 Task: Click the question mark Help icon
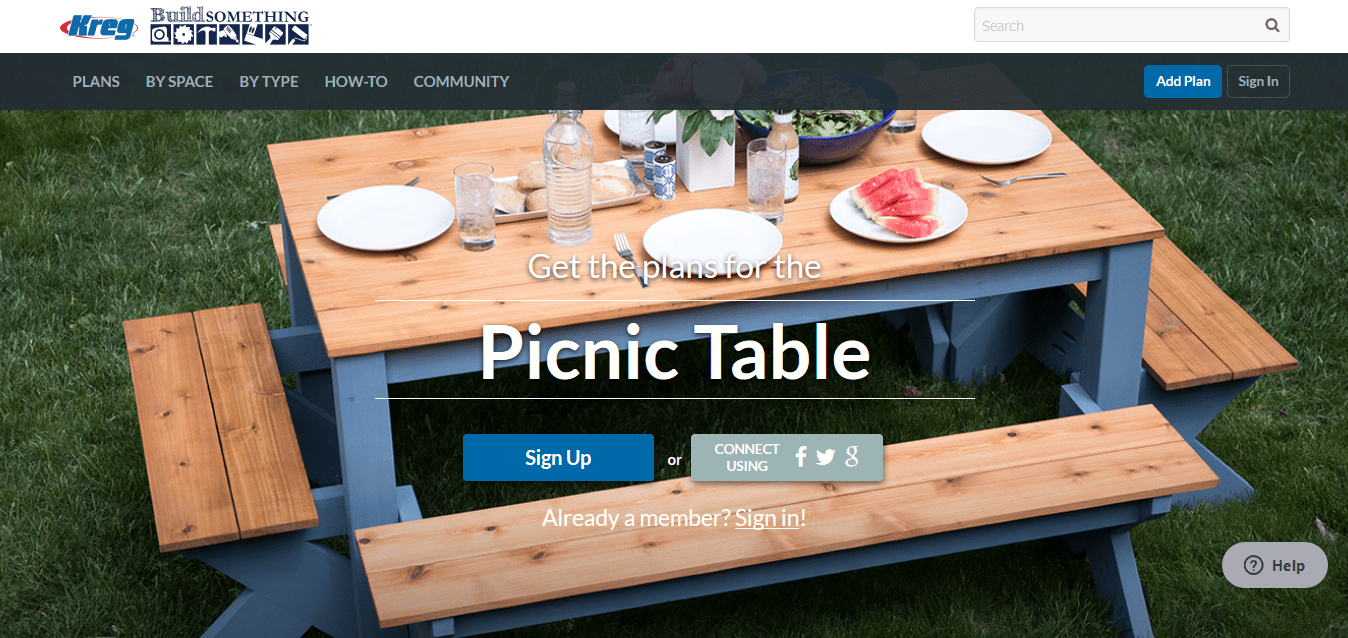point(1253,565)
